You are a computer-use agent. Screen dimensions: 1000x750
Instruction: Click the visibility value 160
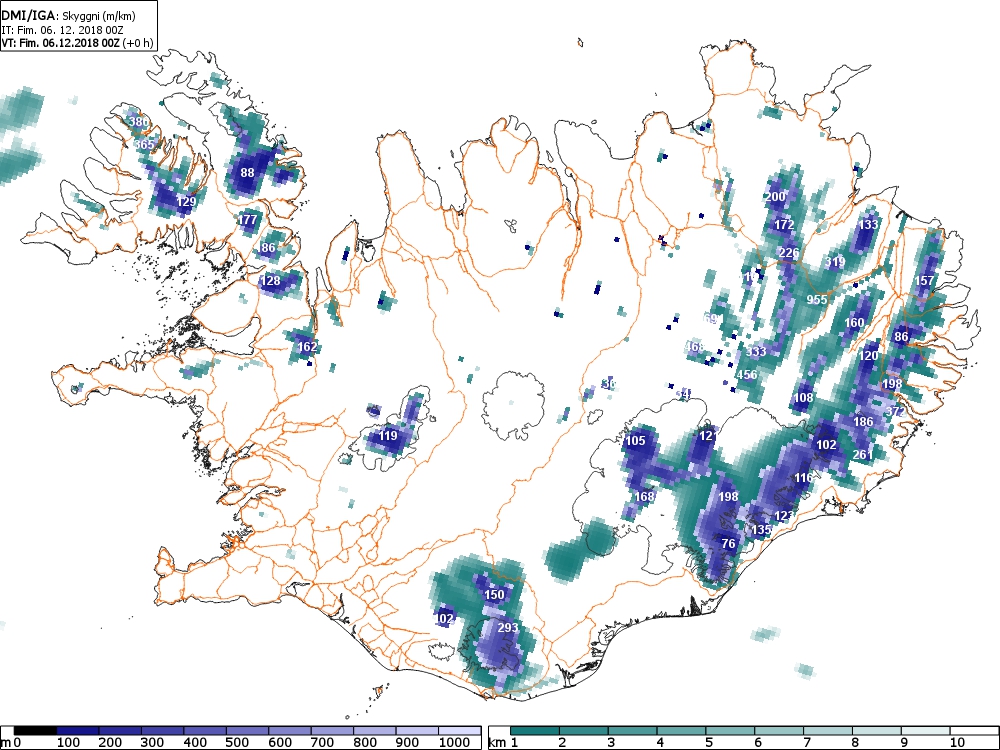coord(854,323)
